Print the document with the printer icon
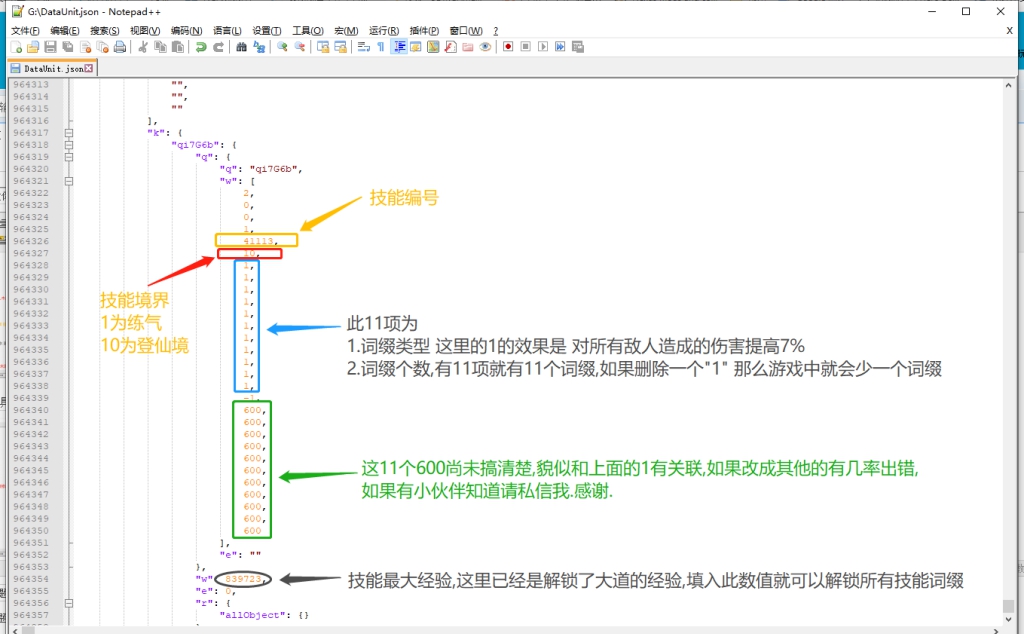The width and height of the screenshot is (1024, 634). (x=120, y=47)
